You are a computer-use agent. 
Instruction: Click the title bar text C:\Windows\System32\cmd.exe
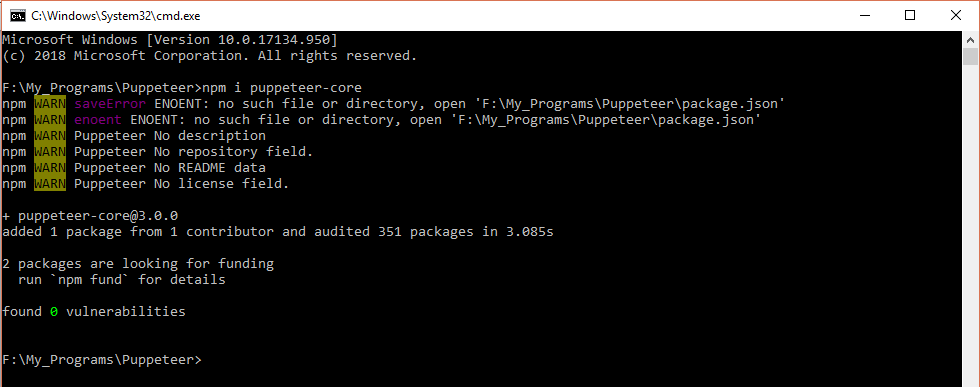coord(116,16)
